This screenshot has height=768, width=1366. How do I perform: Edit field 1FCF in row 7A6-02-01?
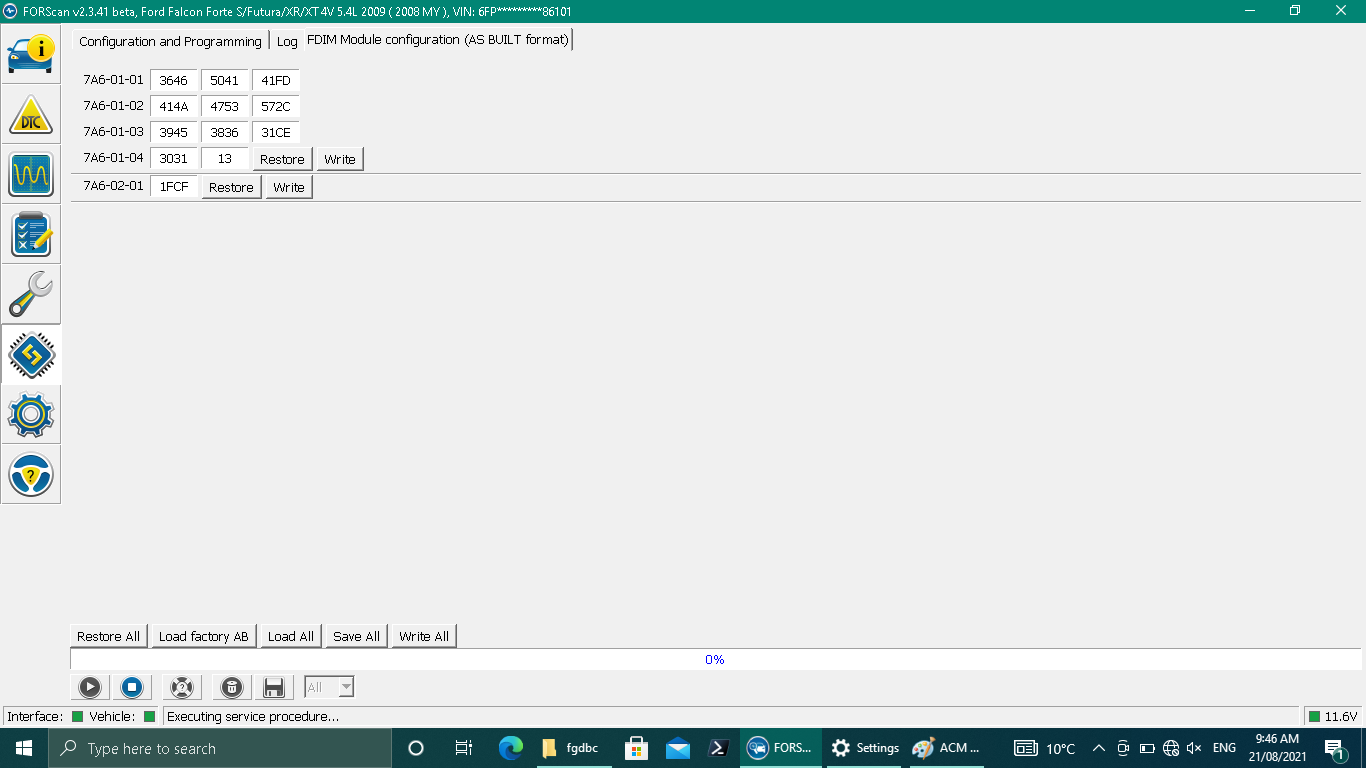pyautogui.click(x=174, y=186)
